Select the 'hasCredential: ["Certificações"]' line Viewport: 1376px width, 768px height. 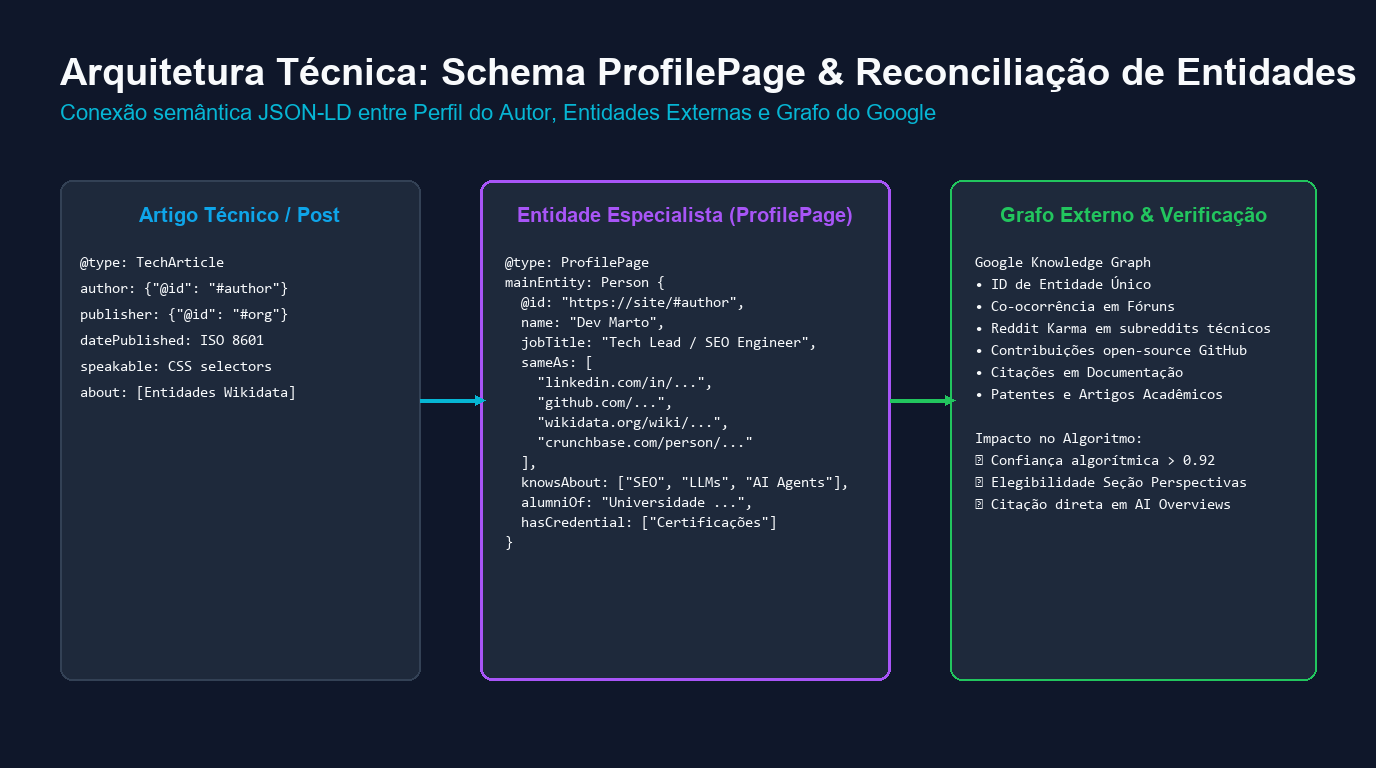click(649, 523)
